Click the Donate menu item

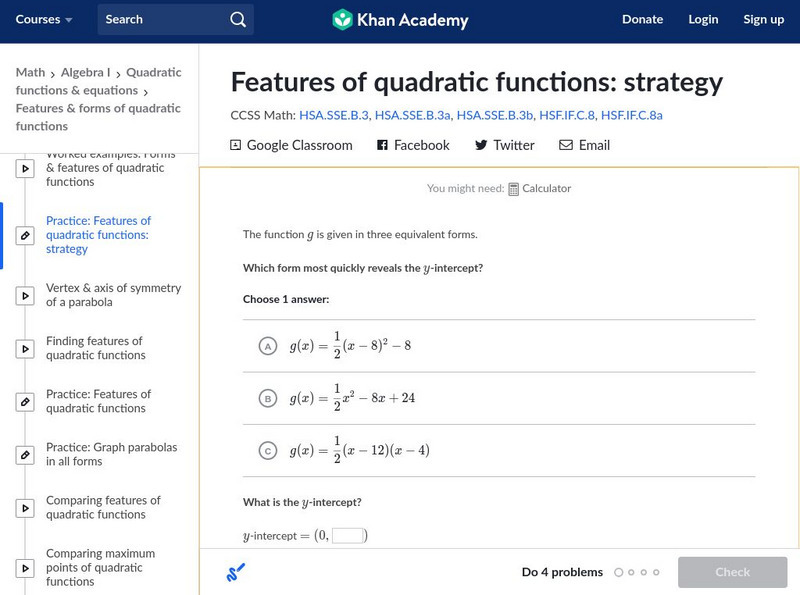point(642,20)
